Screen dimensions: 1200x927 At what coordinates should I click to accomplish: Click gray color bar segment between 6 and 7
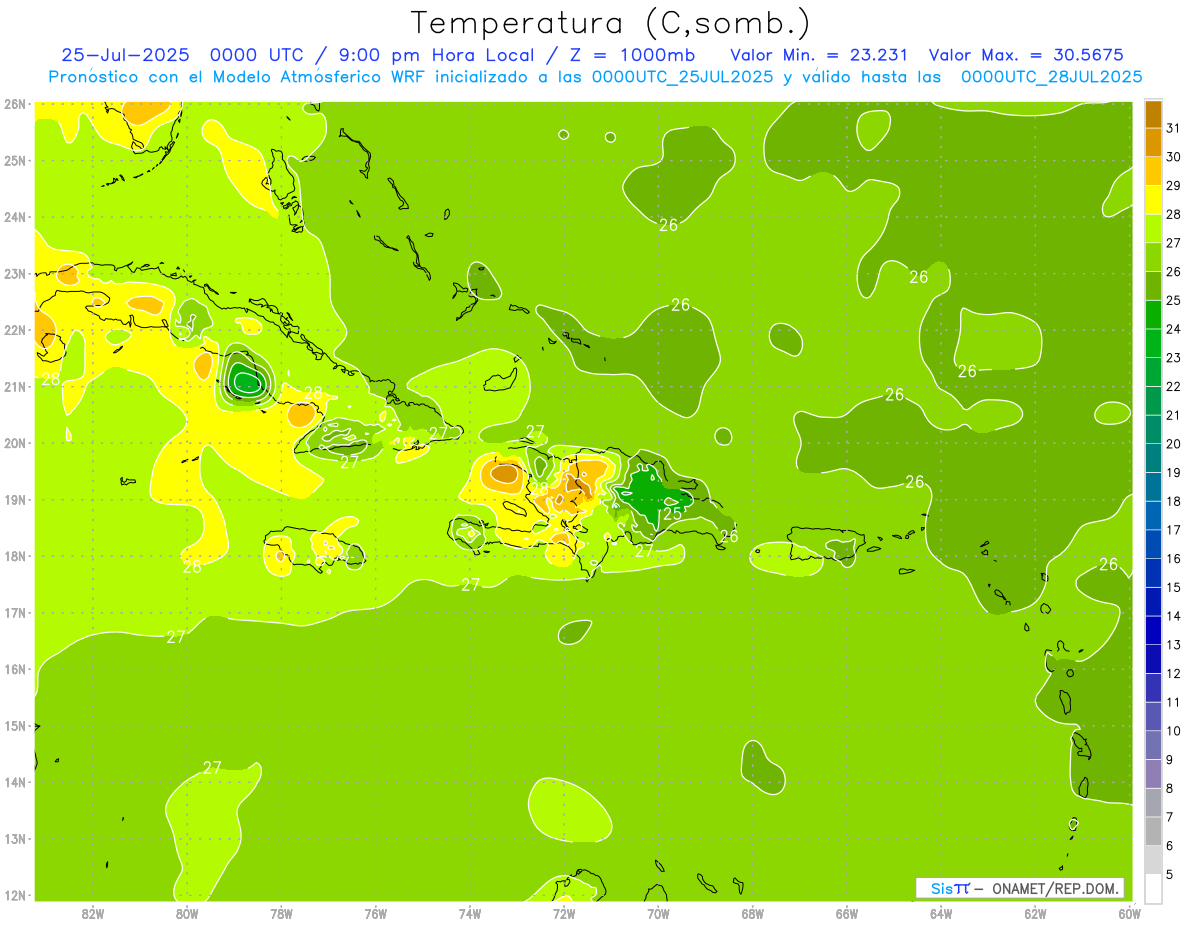point(1153,831)
